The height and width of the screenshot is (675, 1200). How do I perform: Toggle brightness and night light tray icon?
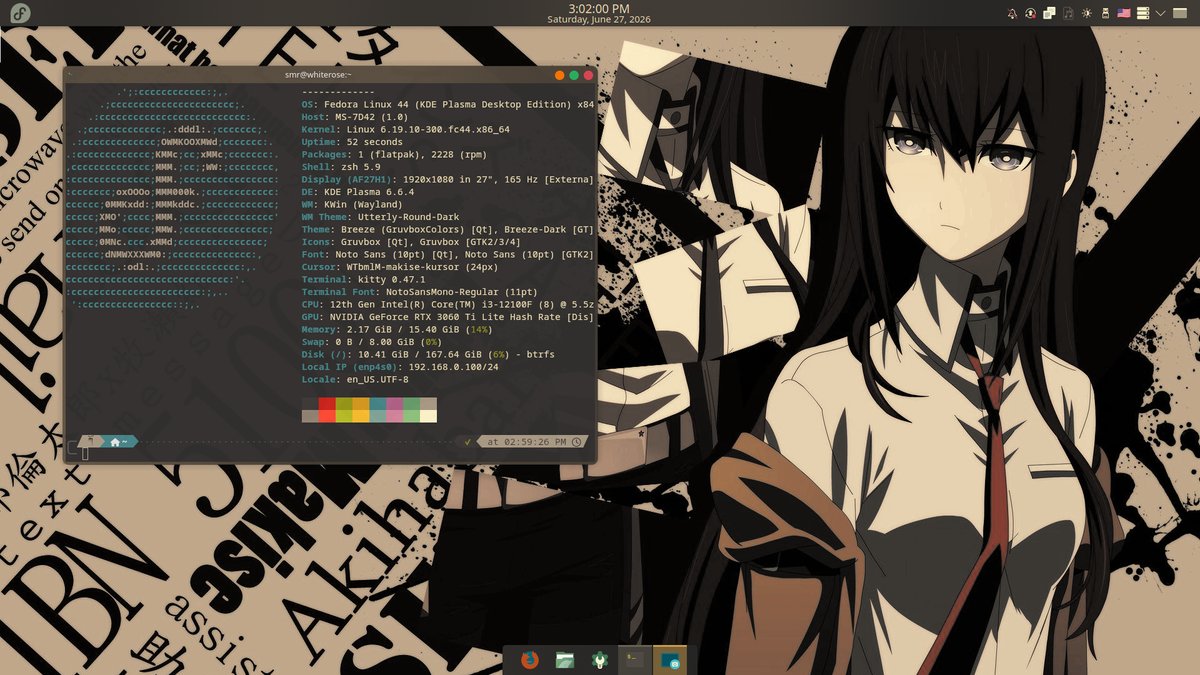[1087, 13]
